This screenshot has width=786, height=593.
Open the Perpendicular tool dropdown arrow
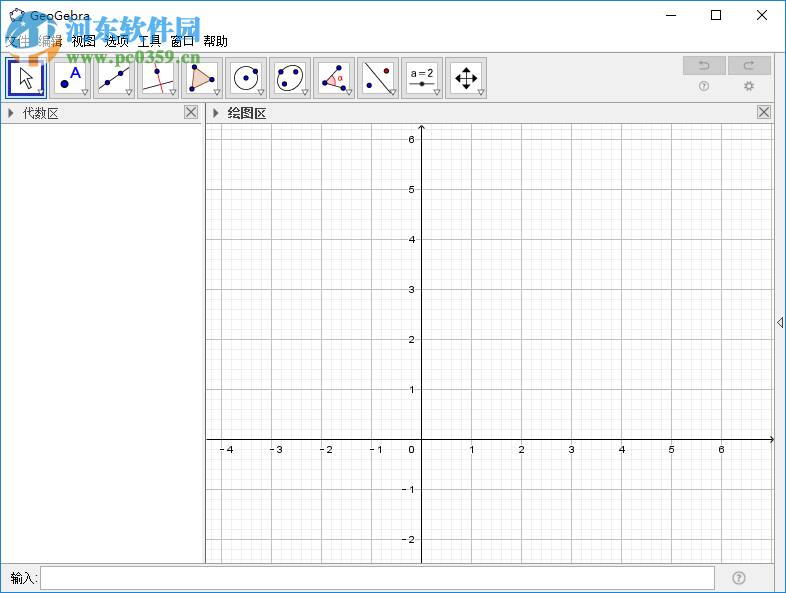173,92
